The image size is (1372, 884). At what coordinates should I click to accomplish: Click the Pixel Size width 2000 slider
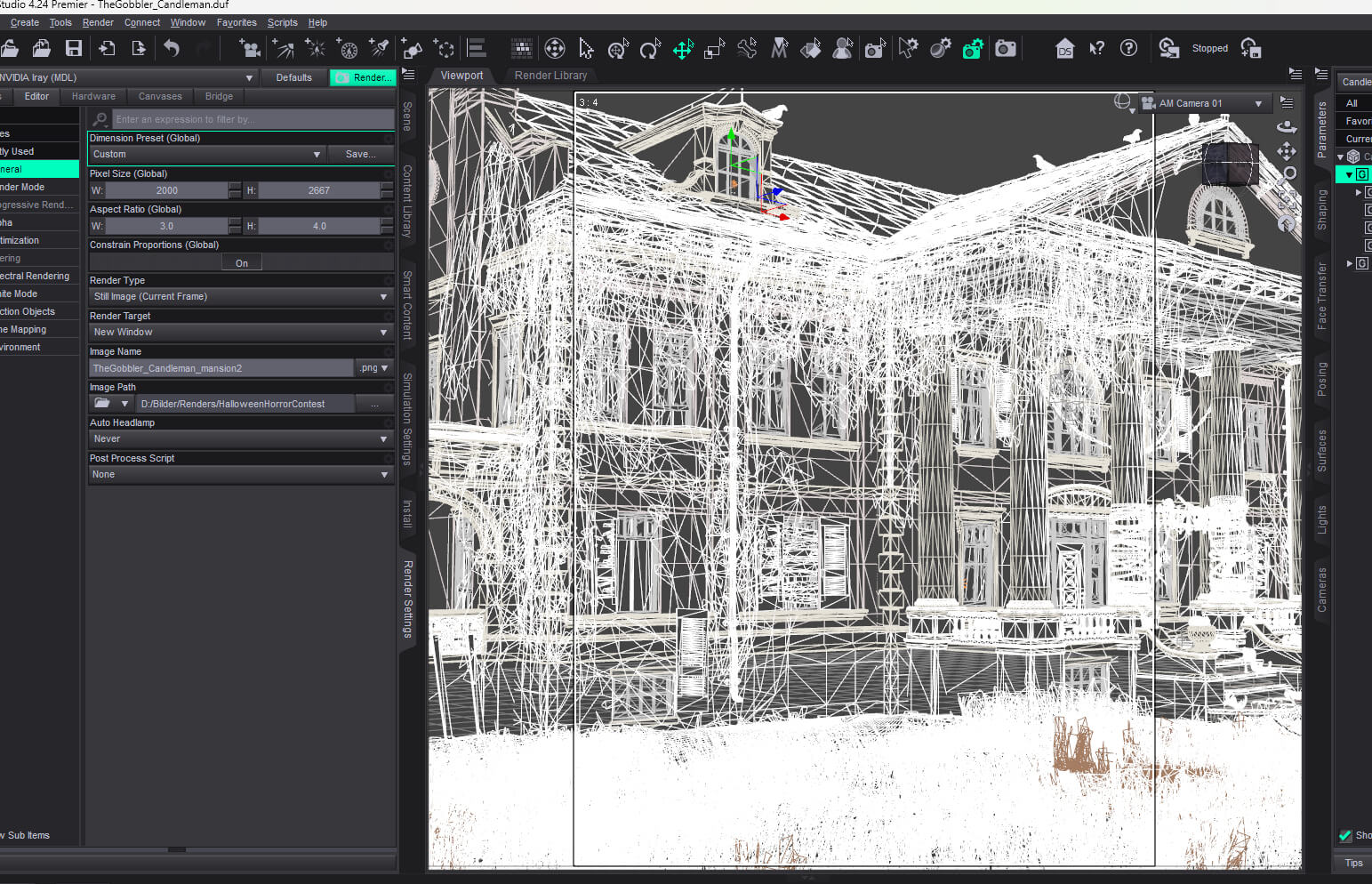coord(167,190)
